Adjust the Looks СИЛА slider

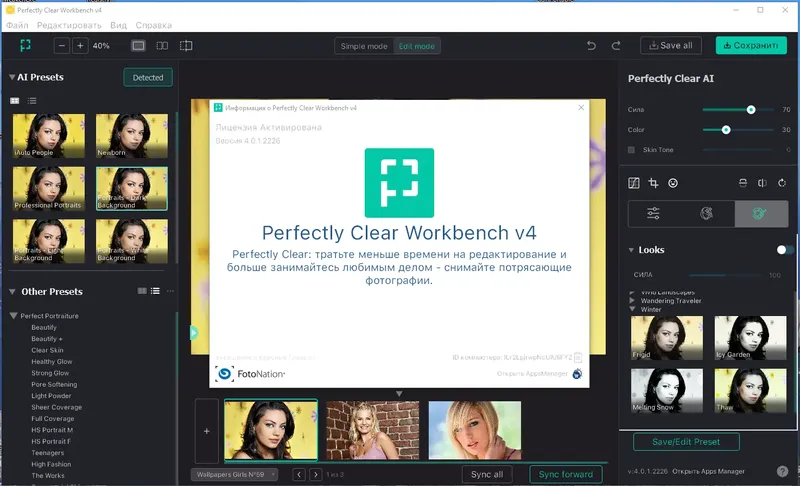coord(728,275)
